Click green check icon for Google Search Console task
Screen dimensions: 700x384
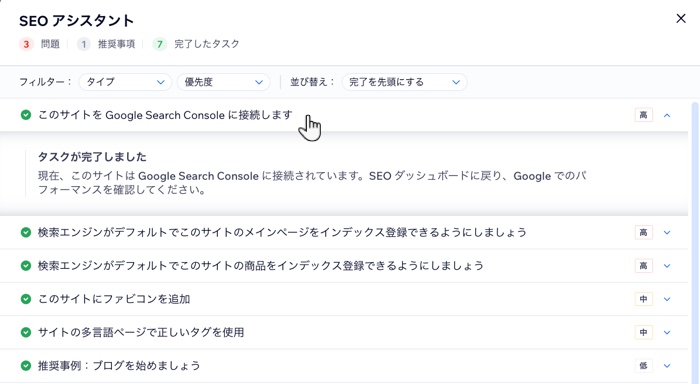(x=26, y=115)
